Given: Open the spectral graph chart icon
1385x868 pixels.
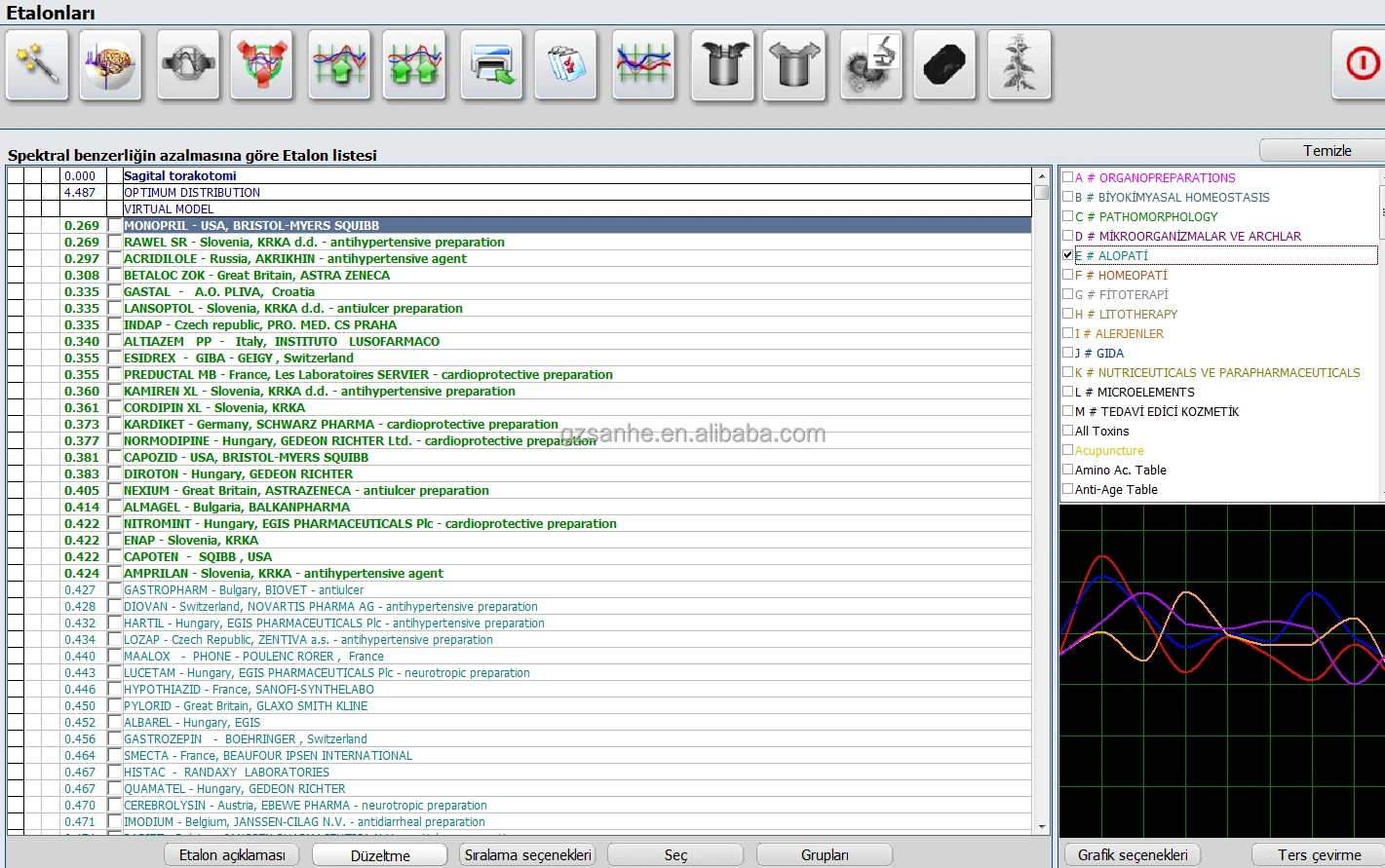Looking at the screenshot, I should (643, 64).
